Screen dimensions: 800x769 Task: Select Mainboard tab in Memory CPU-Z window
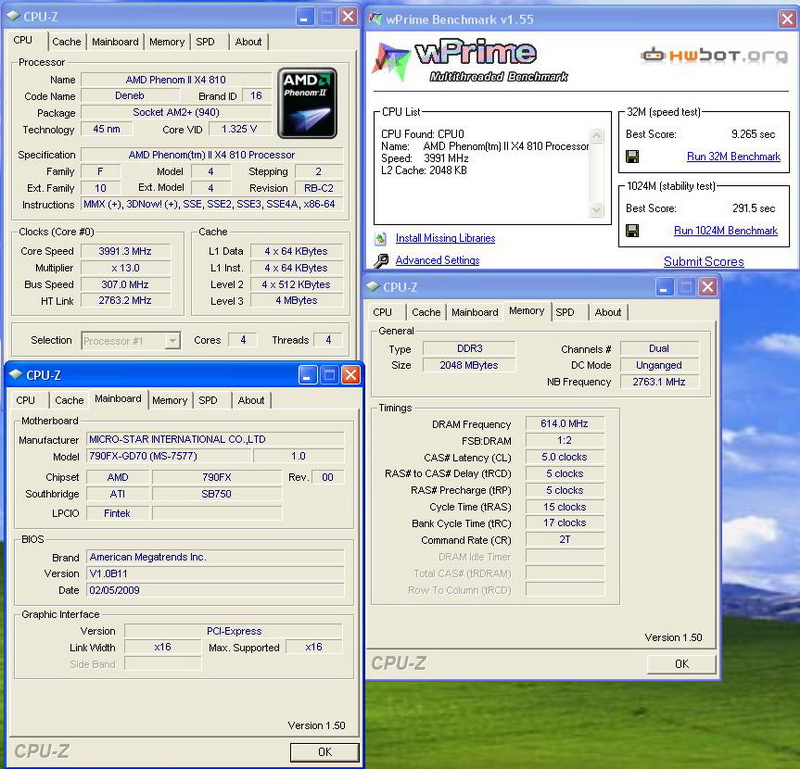pyautogui.click(x=474, y=312)
